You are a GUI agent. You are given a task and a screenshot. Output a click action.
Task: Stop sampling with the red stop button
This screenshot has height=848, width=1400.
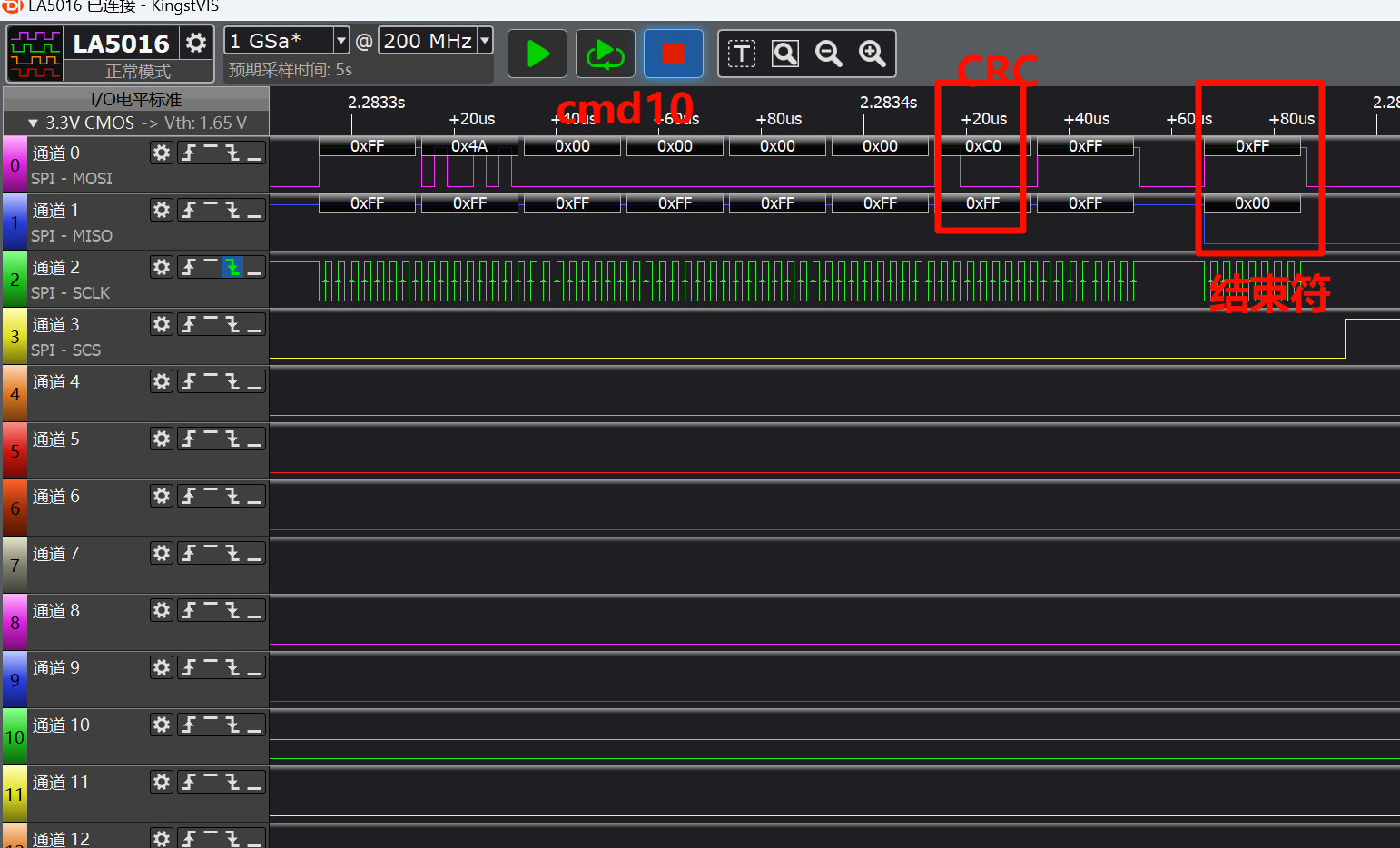point(673,54)
